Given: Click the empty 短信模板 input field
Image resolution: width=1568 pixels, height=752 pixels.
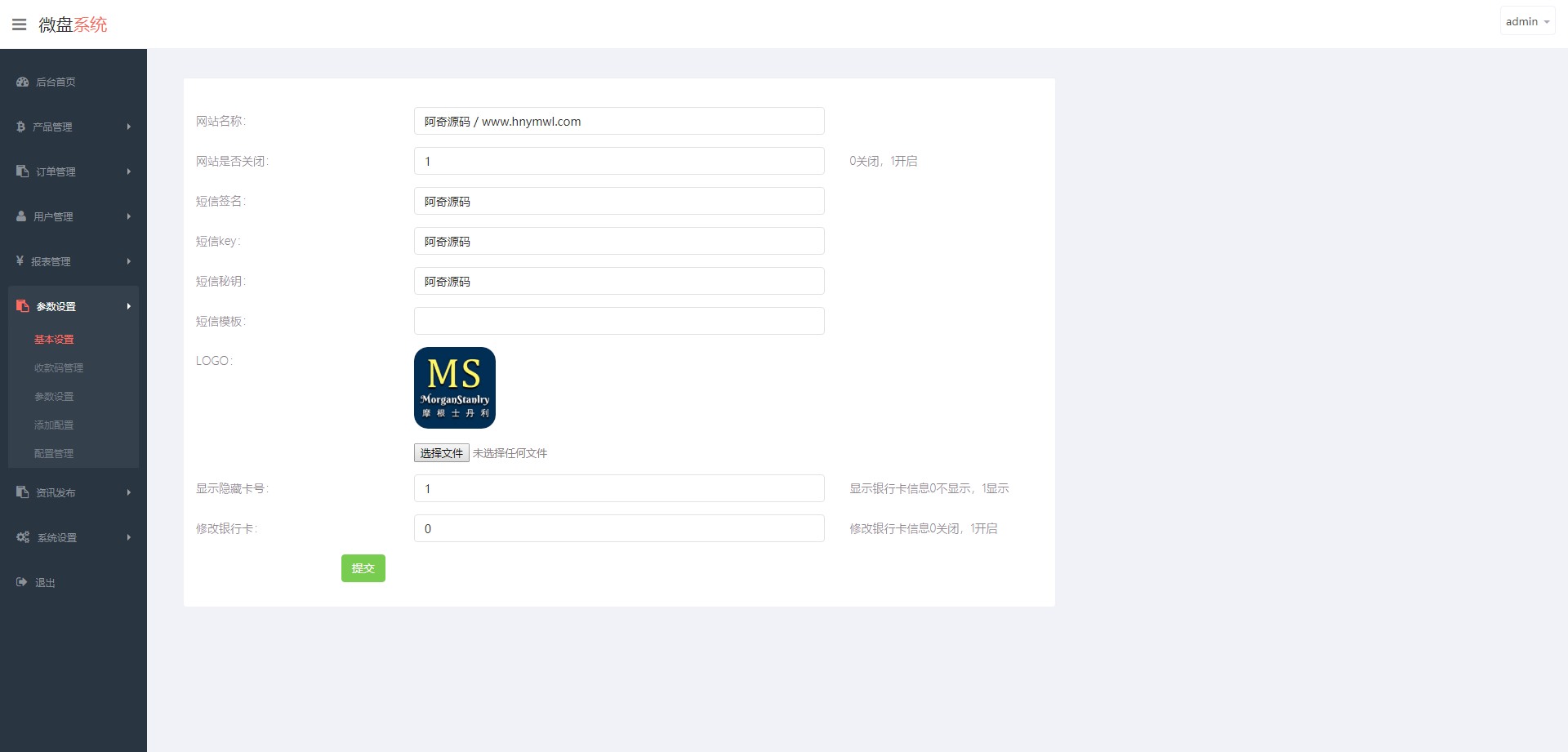Looking at the screenshot, I should 618,321.
